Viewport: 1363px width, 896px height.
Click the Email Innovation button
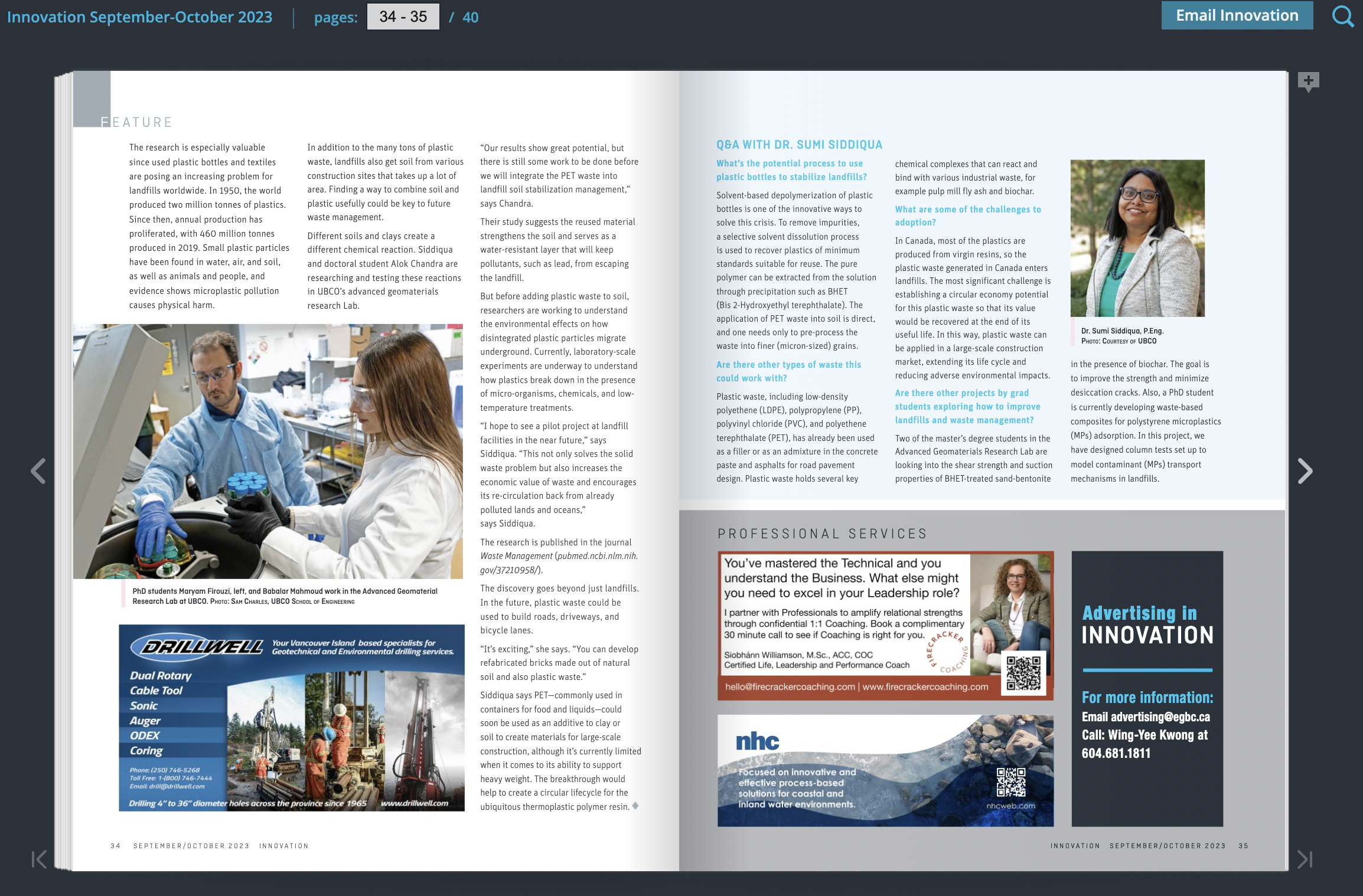pos(1237,15)
